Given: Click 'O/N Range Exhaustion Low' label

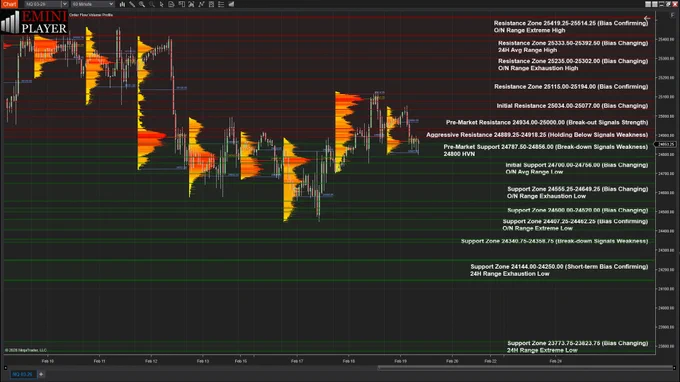Looking at the screenshot, I should tap(546, 196).
